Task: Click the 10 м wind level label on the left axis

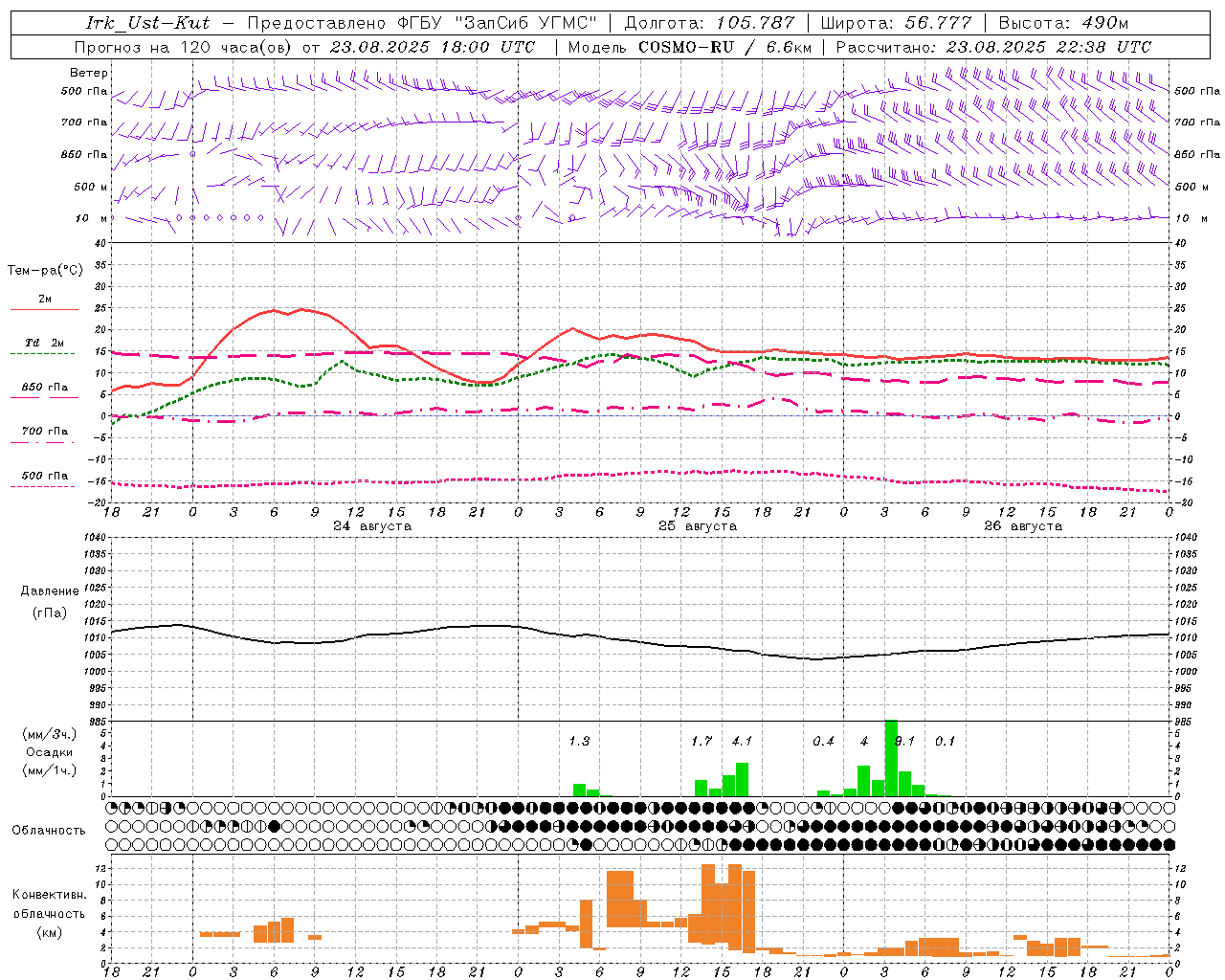Action: [x=91, y=218]
